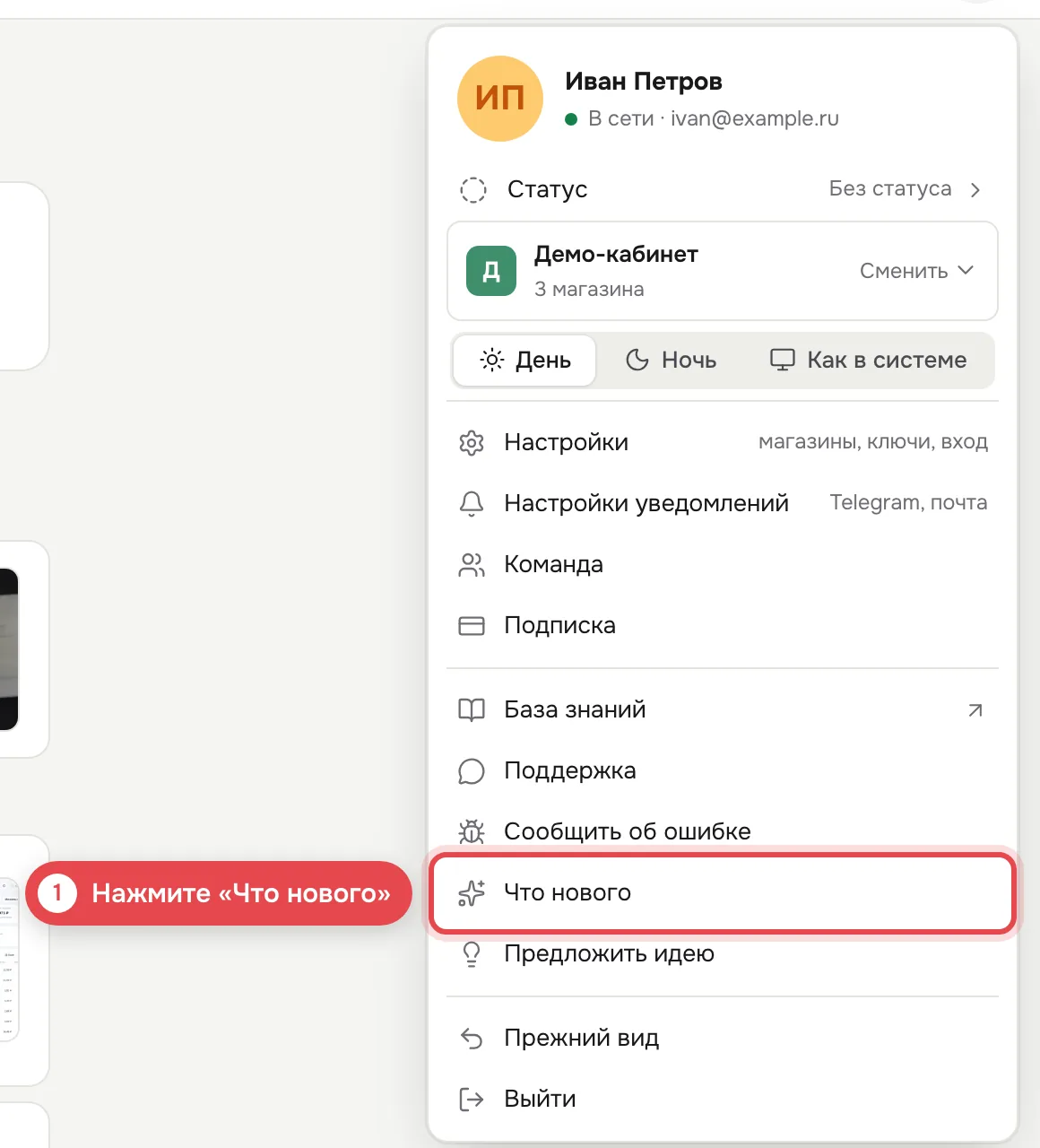Open the Подписка menu item
This screenshot has width=1040, height=1148.
click(723, 625)
